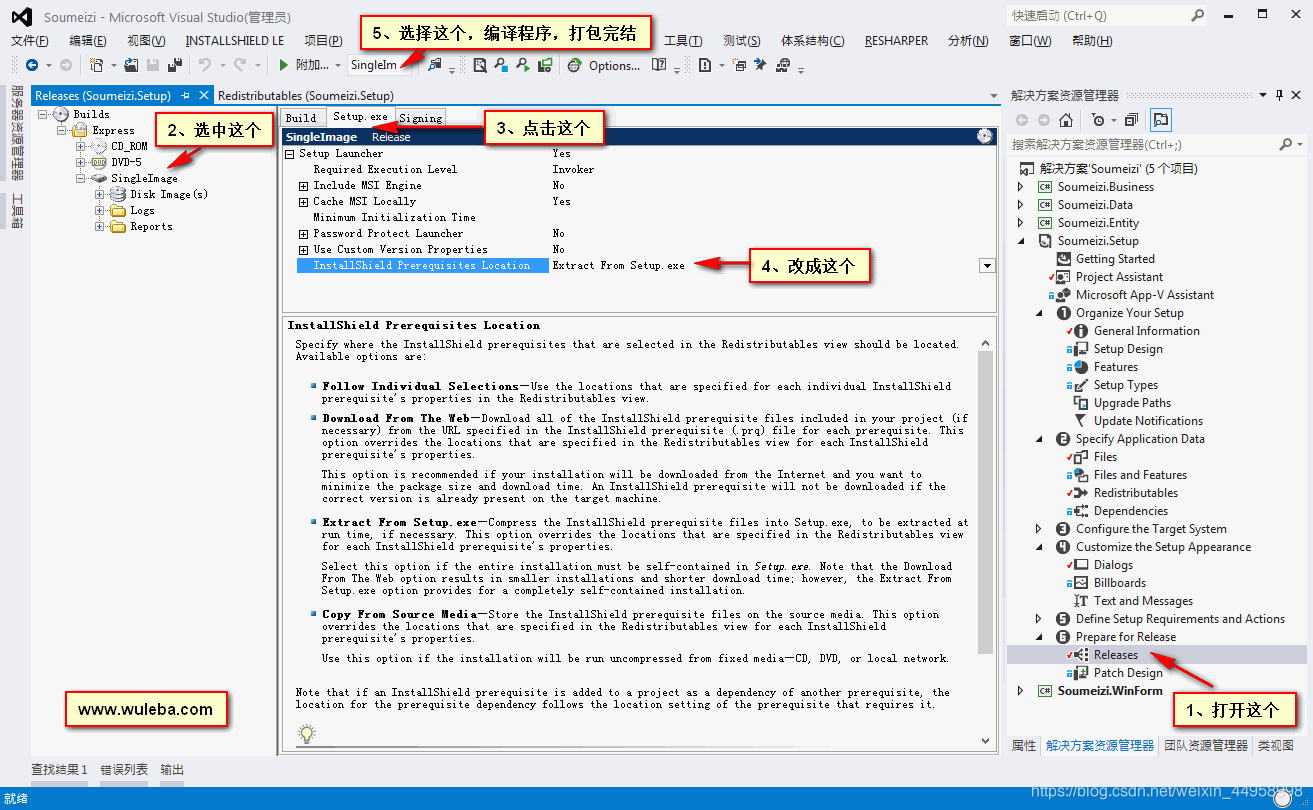Viewport: 1313px width, 810px height.
Task: Open the 测试(S) menu
Action: (741, 40)
